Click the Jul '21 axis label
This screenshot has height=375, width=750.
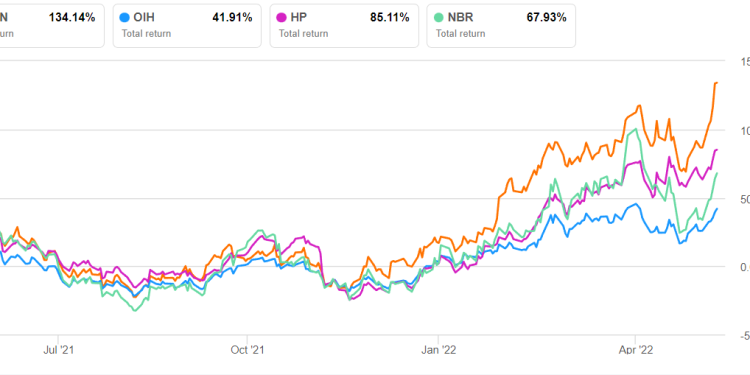58,350
